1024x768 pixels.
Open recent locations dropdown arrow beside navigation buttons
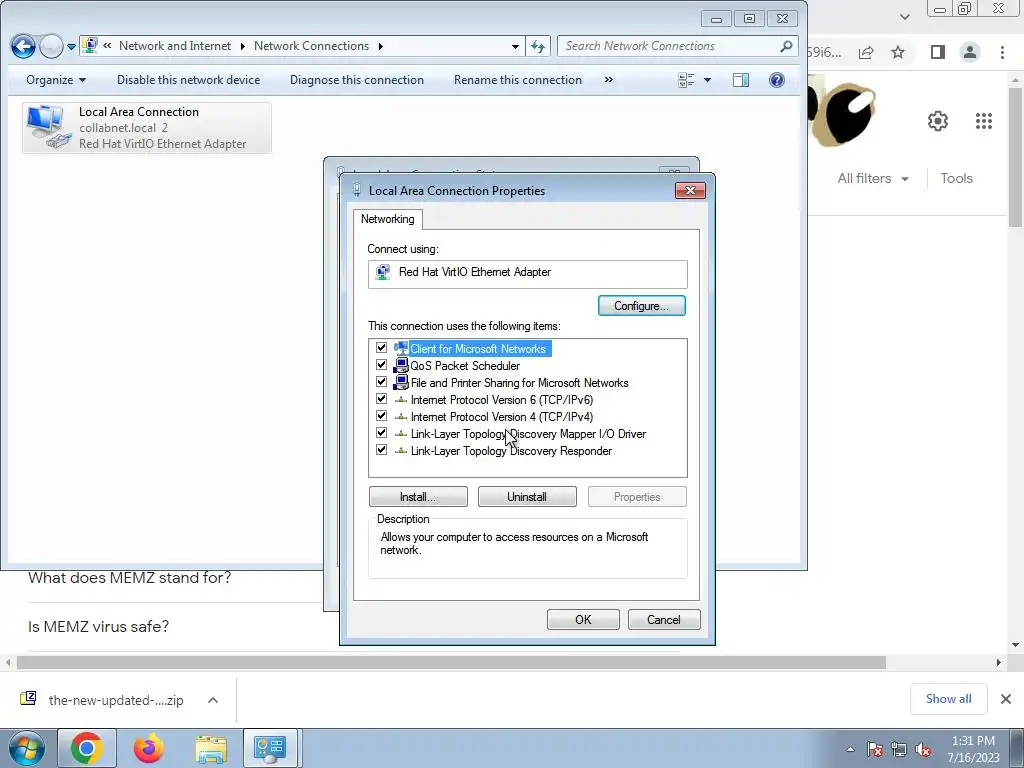click(x=71, y=47)
